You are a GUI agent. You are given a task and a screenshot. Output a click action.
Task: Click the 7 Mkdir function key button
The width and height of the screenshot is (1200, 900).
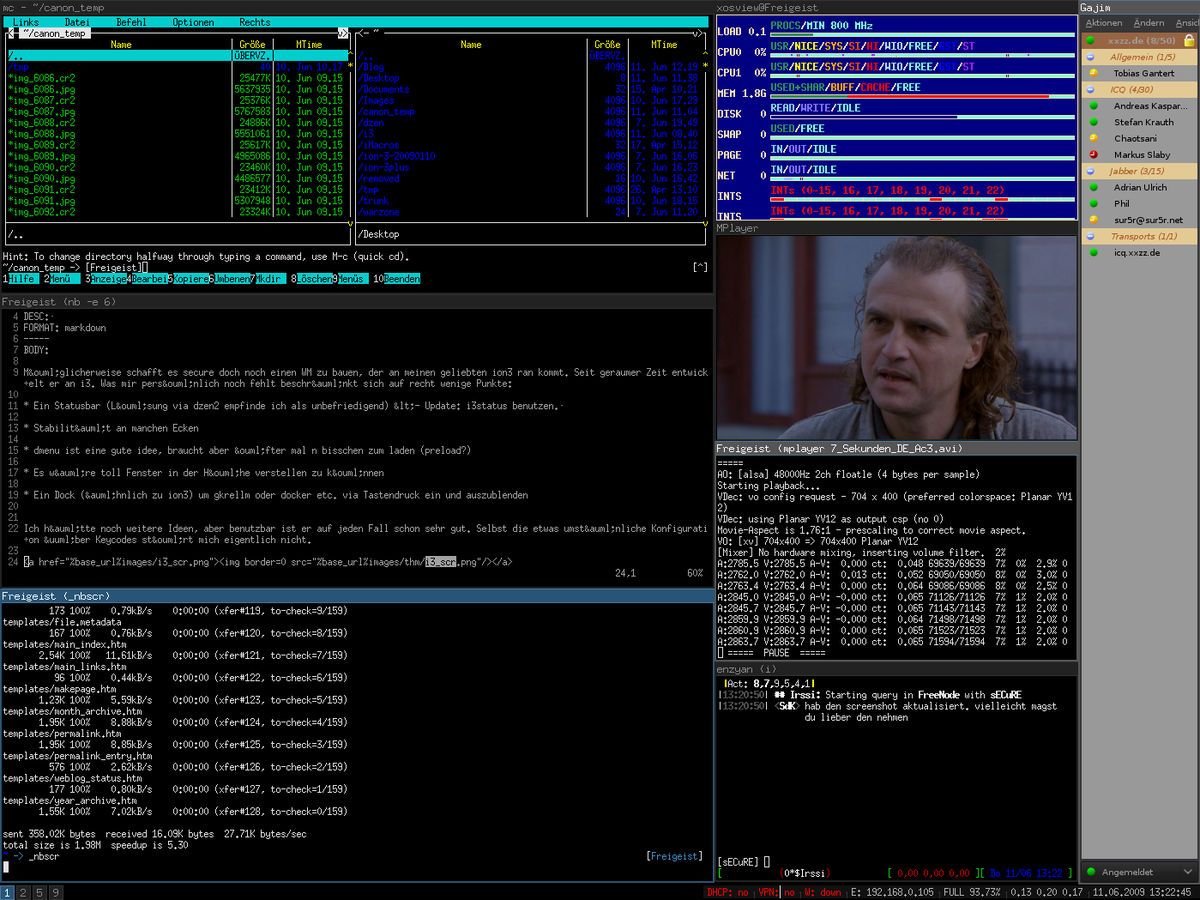(269, 279)
